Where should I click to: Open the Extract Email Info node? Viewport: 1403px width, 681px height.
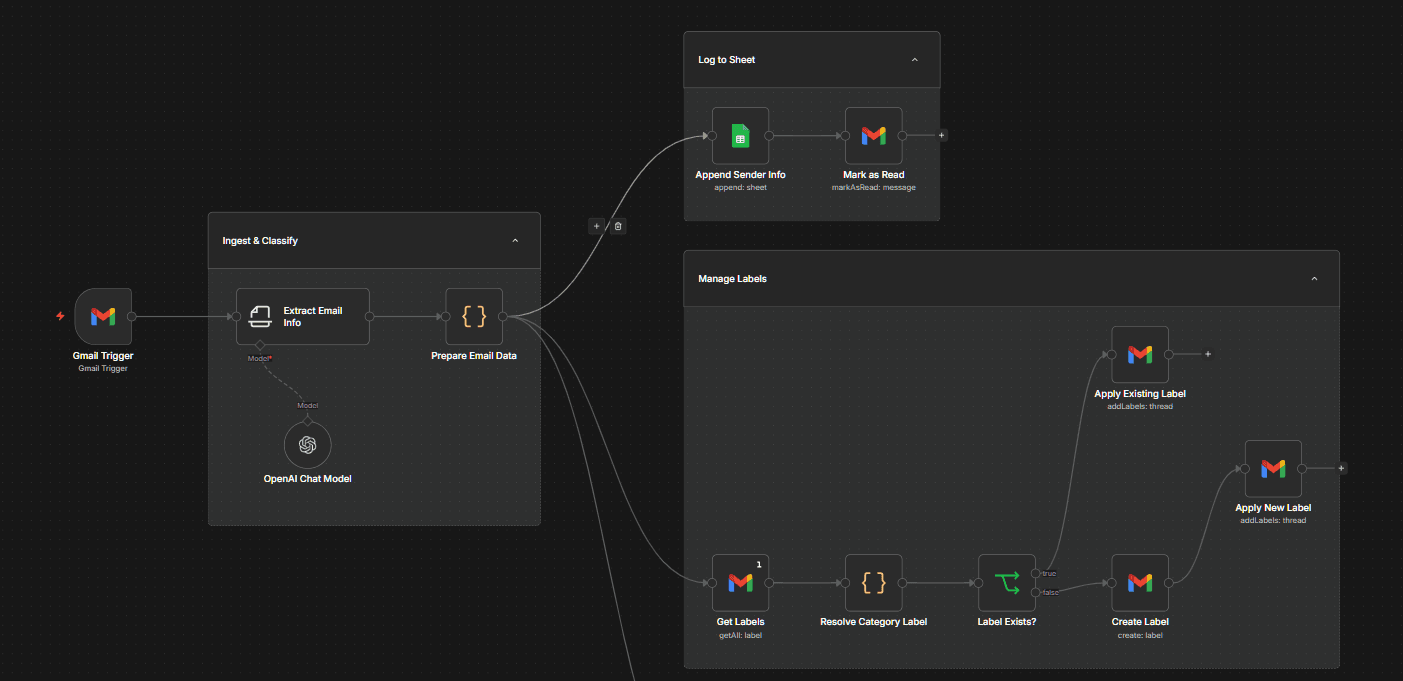[303, 316]
